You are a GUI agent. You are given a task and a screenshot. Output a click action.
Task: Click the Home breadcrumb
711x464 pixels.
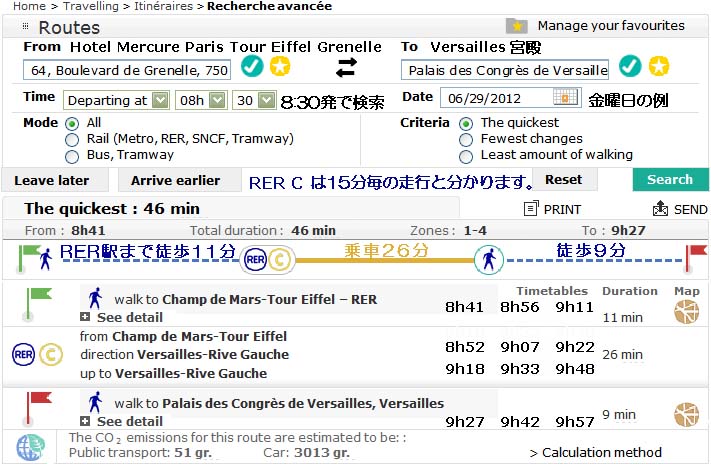click(29, 6)
